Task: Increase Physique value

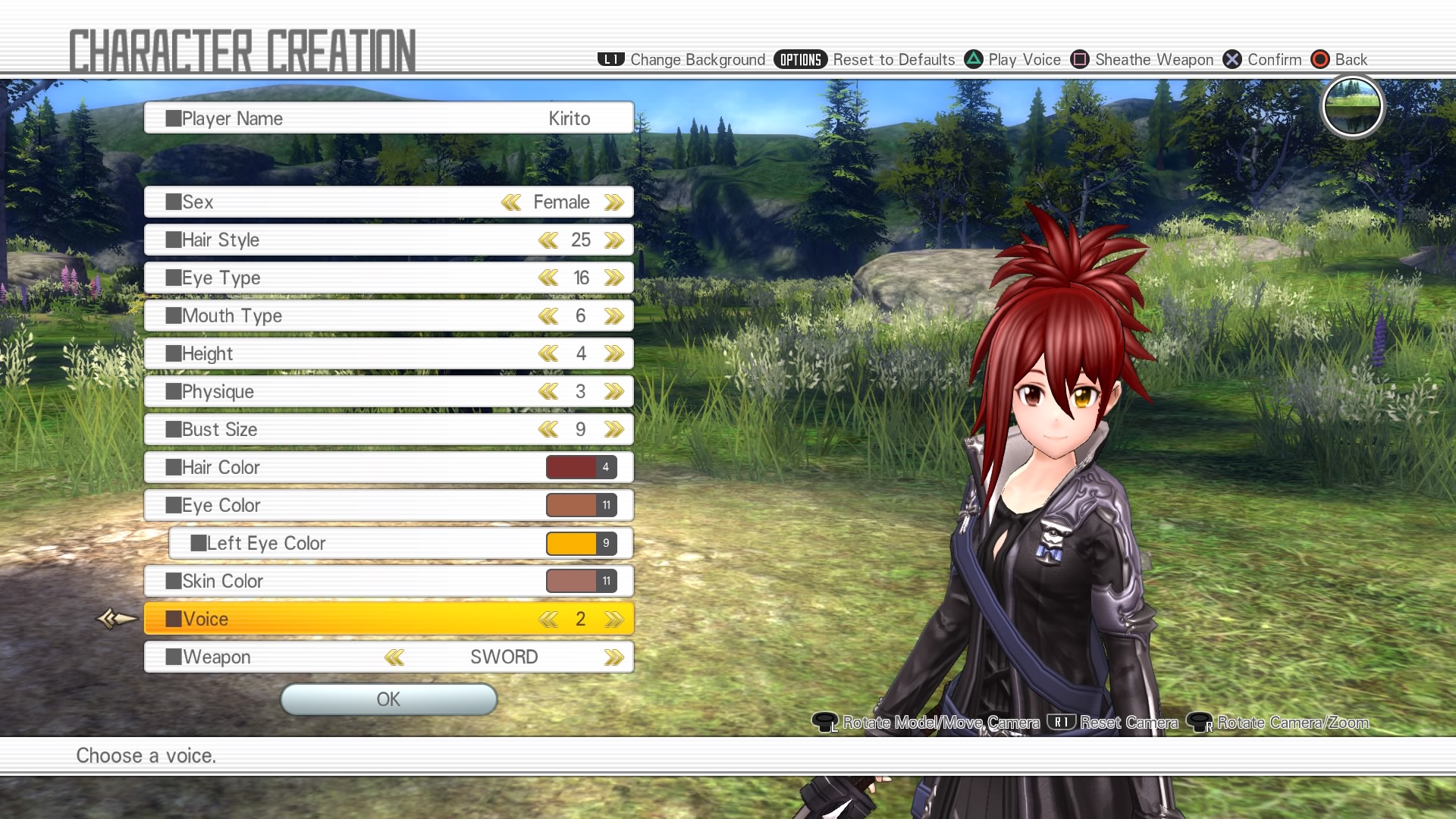Action: [x=614, y=392]
